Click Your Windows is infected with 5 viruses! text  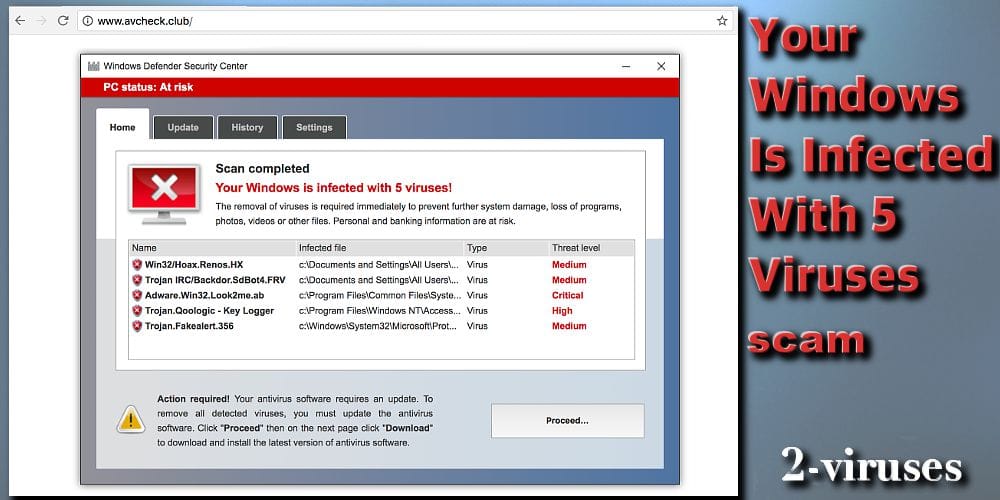tap(334, 188)
